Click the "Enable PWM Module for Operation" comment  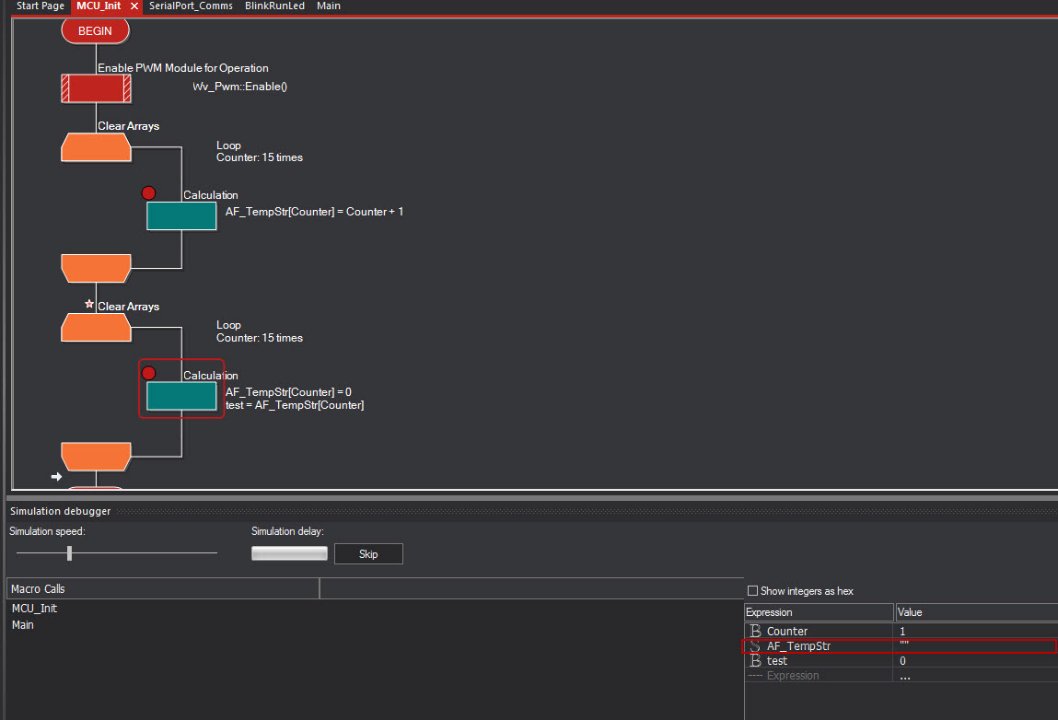[183, 68]
